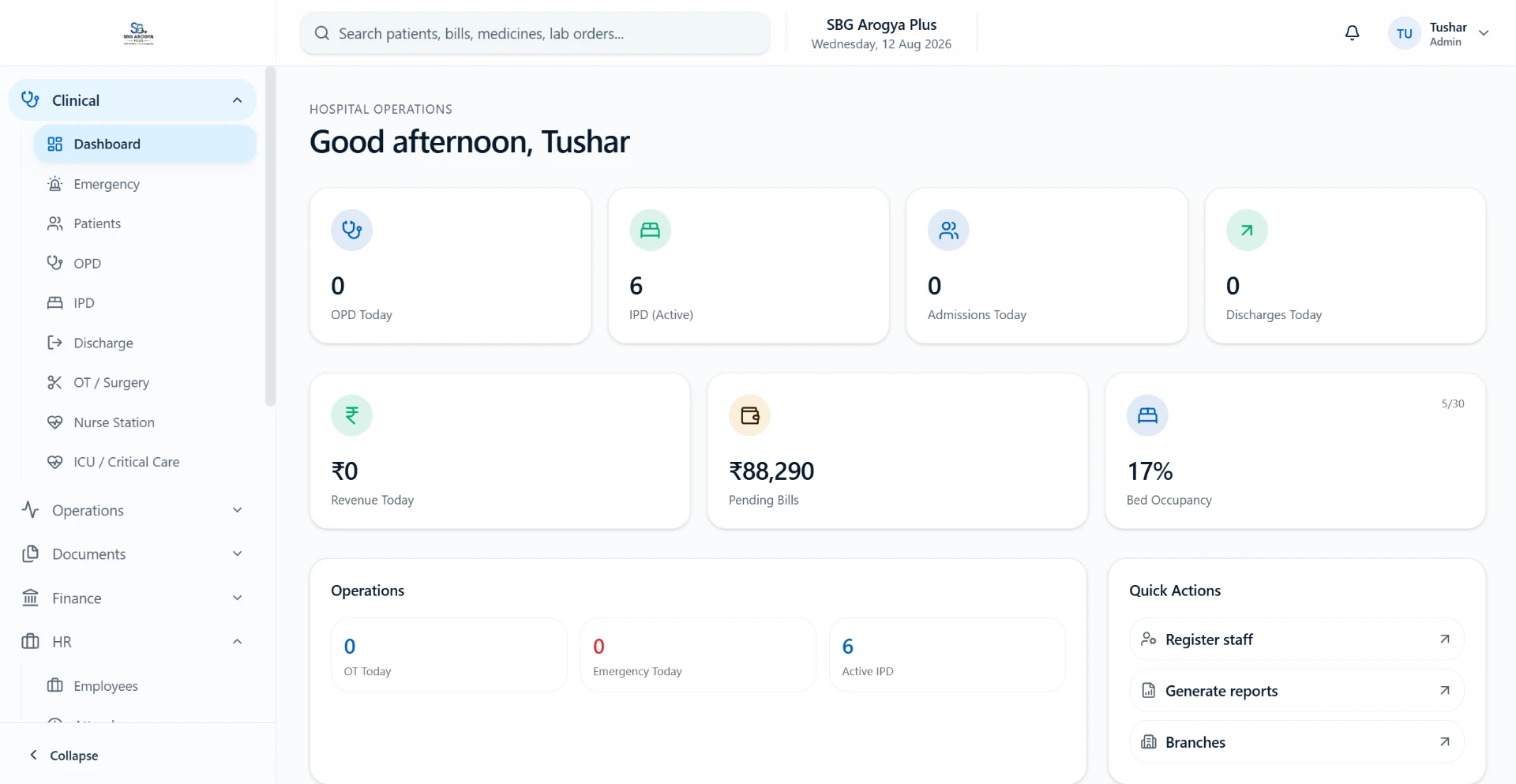Click the OPD Today stethoscope icon
Image resolution: width=1516 pixels, height=784 pixels.
(x=351, y=230)
